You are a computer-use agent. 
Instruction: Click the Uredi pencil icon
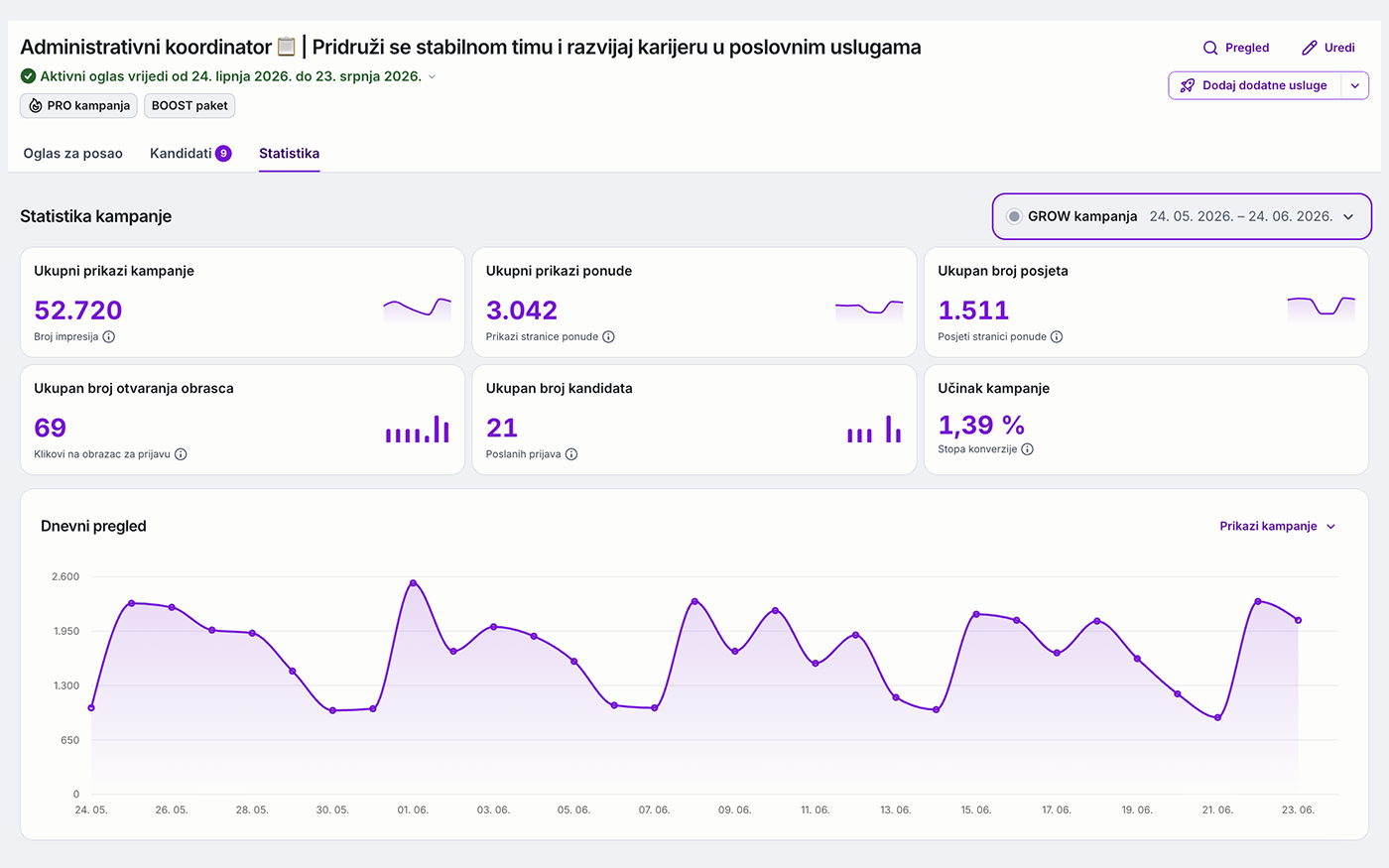1310,48
